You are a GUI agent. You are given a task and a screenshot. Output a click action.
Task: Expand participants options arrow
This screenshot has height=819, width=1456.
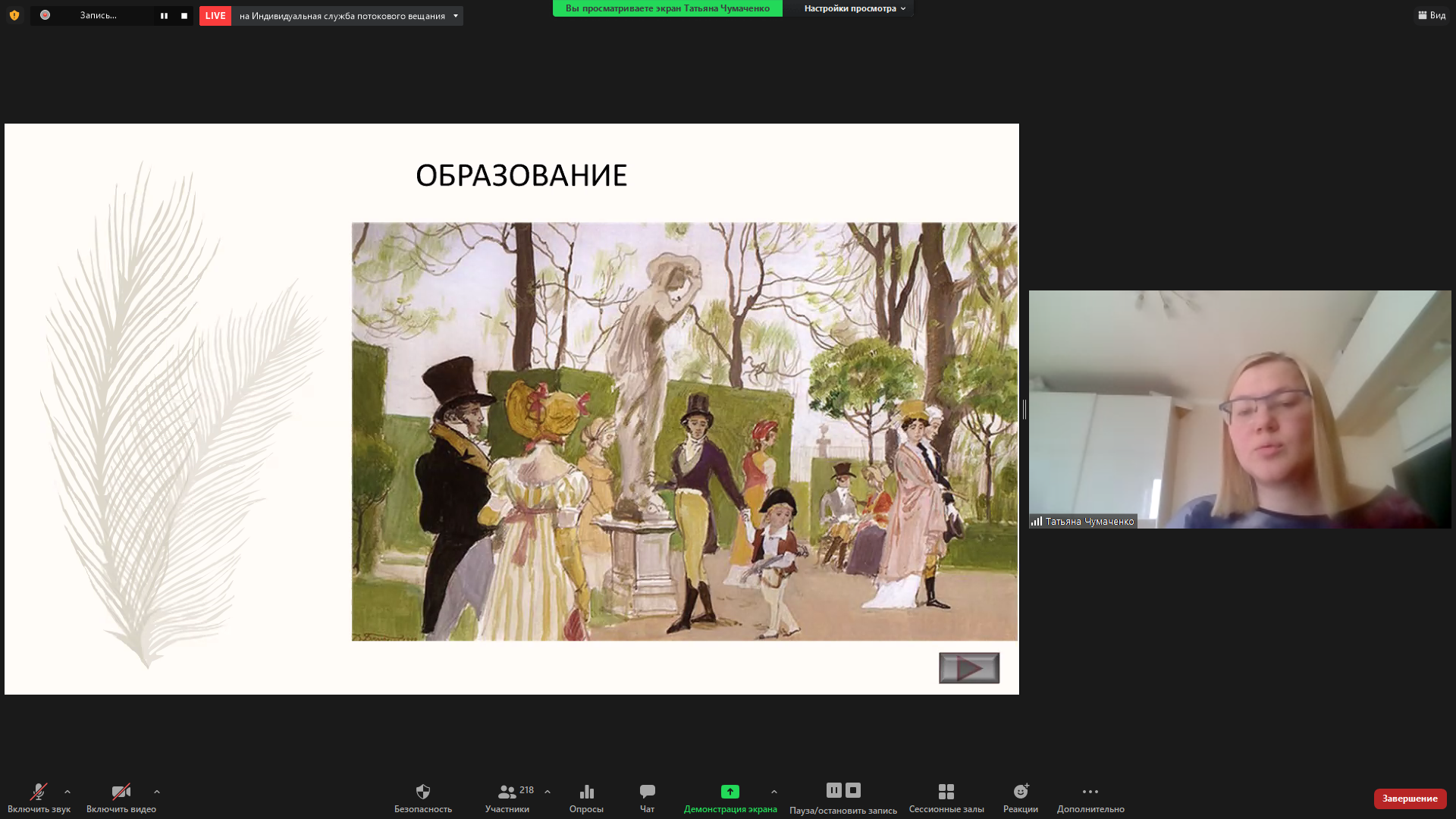pyautogui.click(x=548, y=792)
